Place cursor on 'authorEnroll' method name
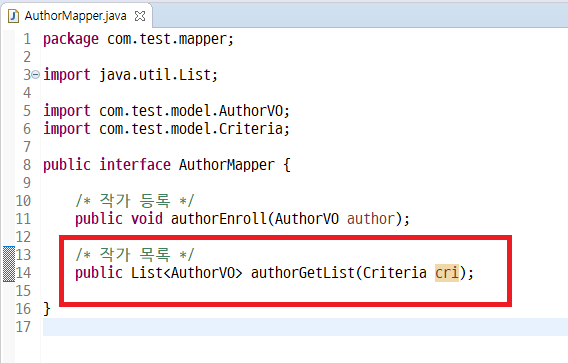This screenshot has width=568, height=363. tap(219, 219)
